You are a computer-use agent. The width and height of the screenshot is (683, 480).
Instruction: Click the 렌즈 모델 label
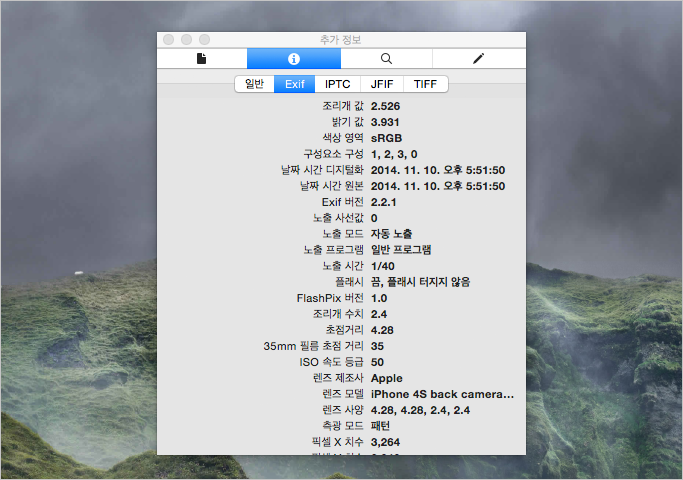pos(343,394)
